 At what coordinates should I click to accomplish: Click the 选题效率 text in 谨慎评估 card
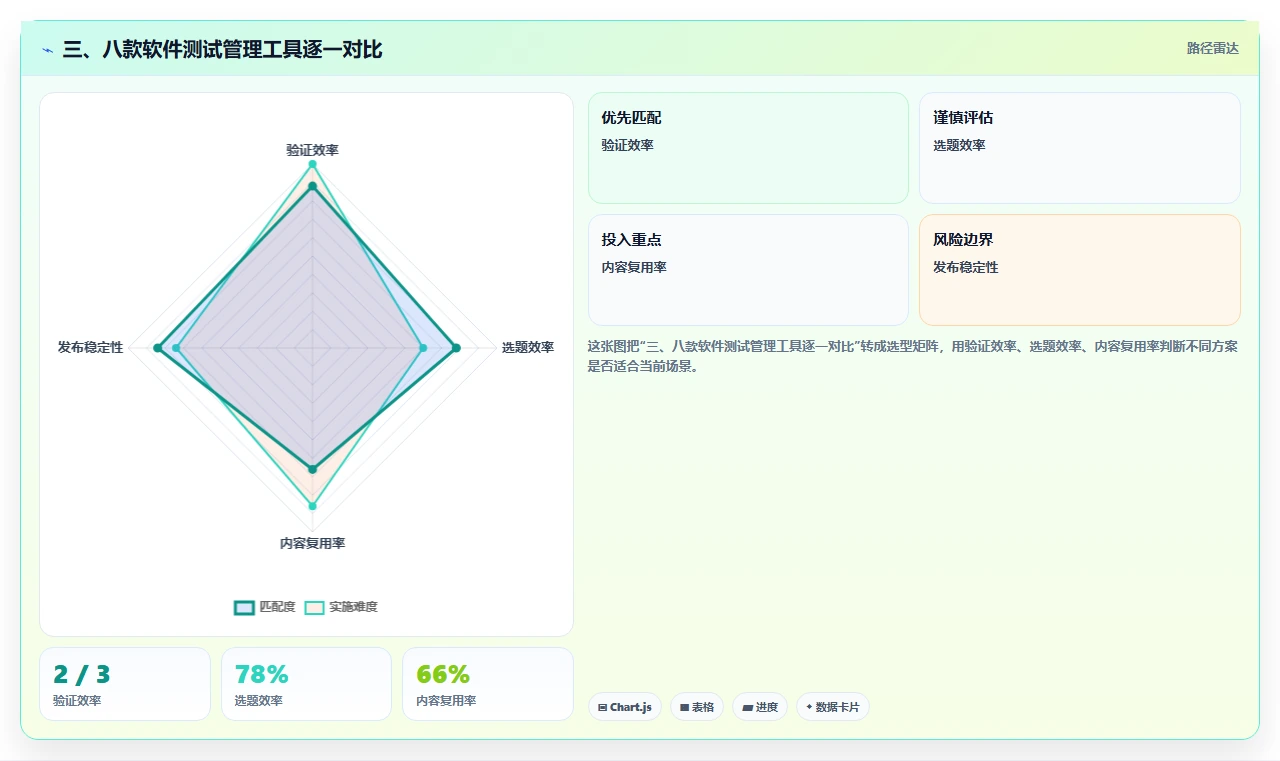(959, 145)
